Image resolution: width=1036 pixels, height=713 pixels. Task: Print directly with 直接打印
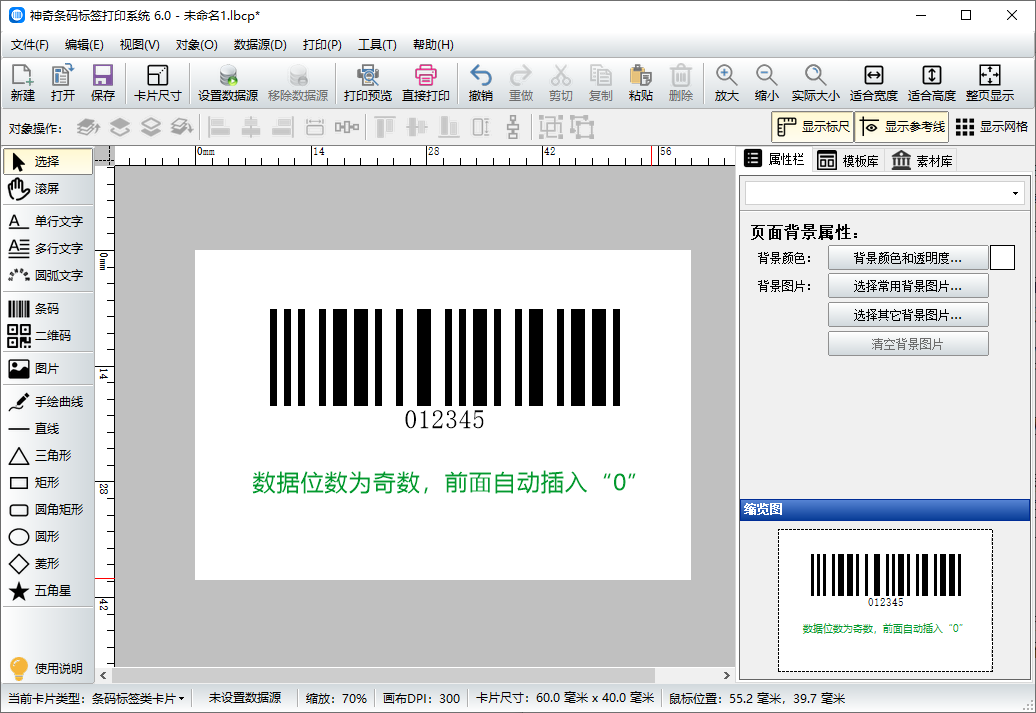click(426, 83)
